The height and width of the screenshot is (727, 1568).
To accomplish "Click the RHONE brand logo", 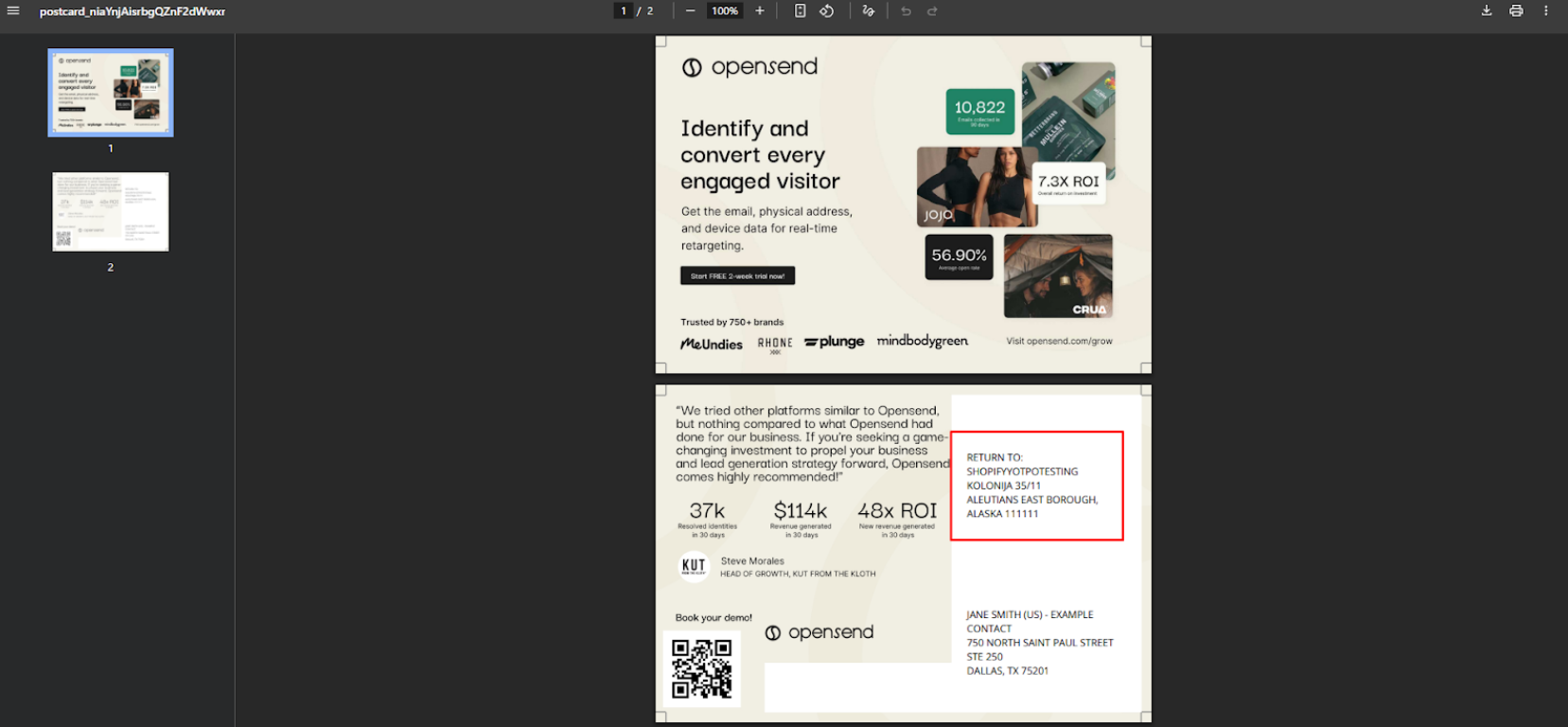I will tap(775, 345).
